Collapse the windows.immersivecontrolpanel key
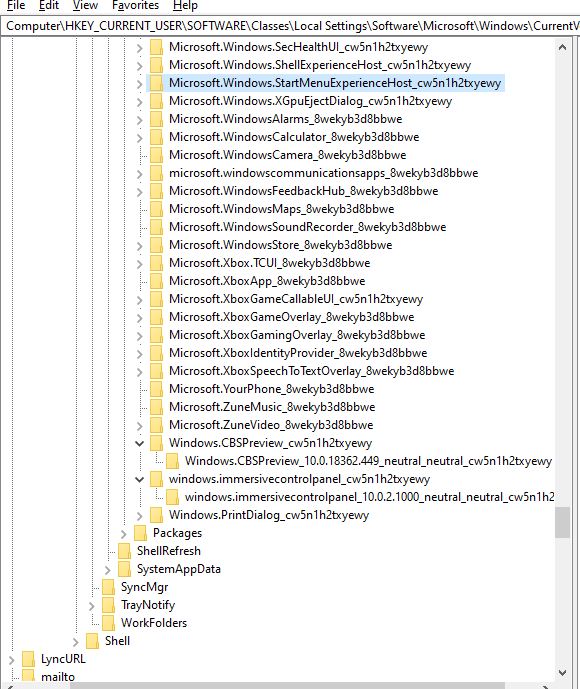This screenshot has height=689, width=580. coord(139,479)
